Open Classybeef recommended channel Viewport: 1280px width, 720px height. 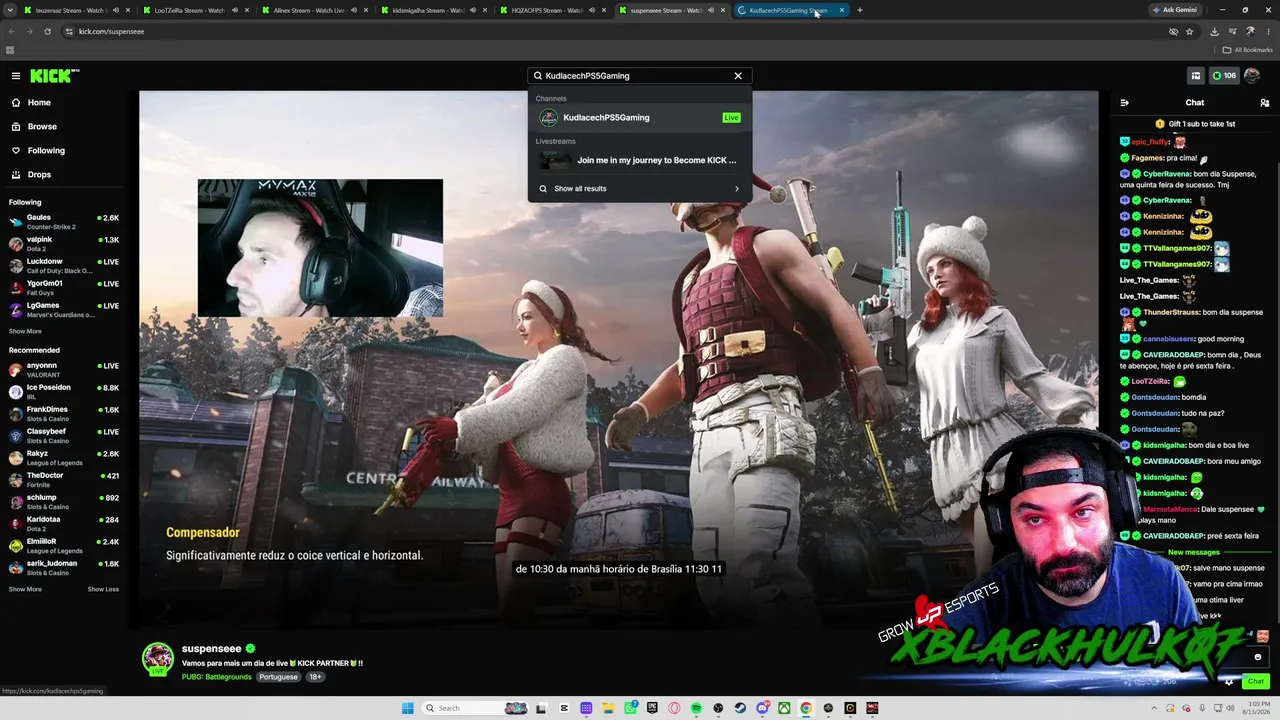(x=64, y=436)
